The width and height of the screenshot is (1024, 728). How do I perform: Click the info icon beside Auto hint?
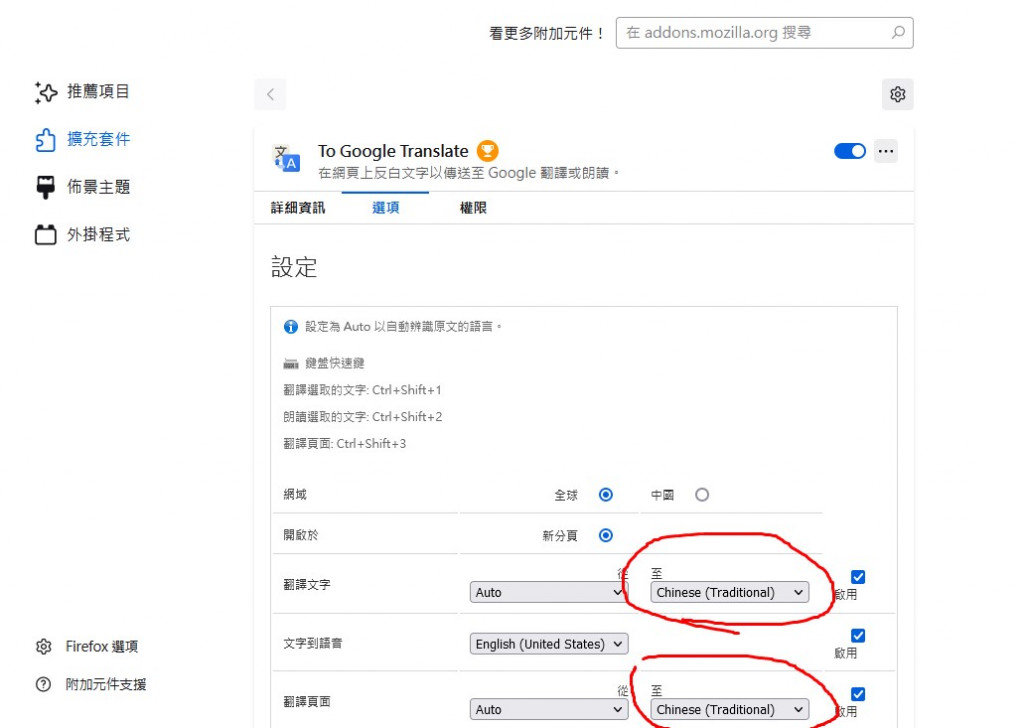pos(291,326)
